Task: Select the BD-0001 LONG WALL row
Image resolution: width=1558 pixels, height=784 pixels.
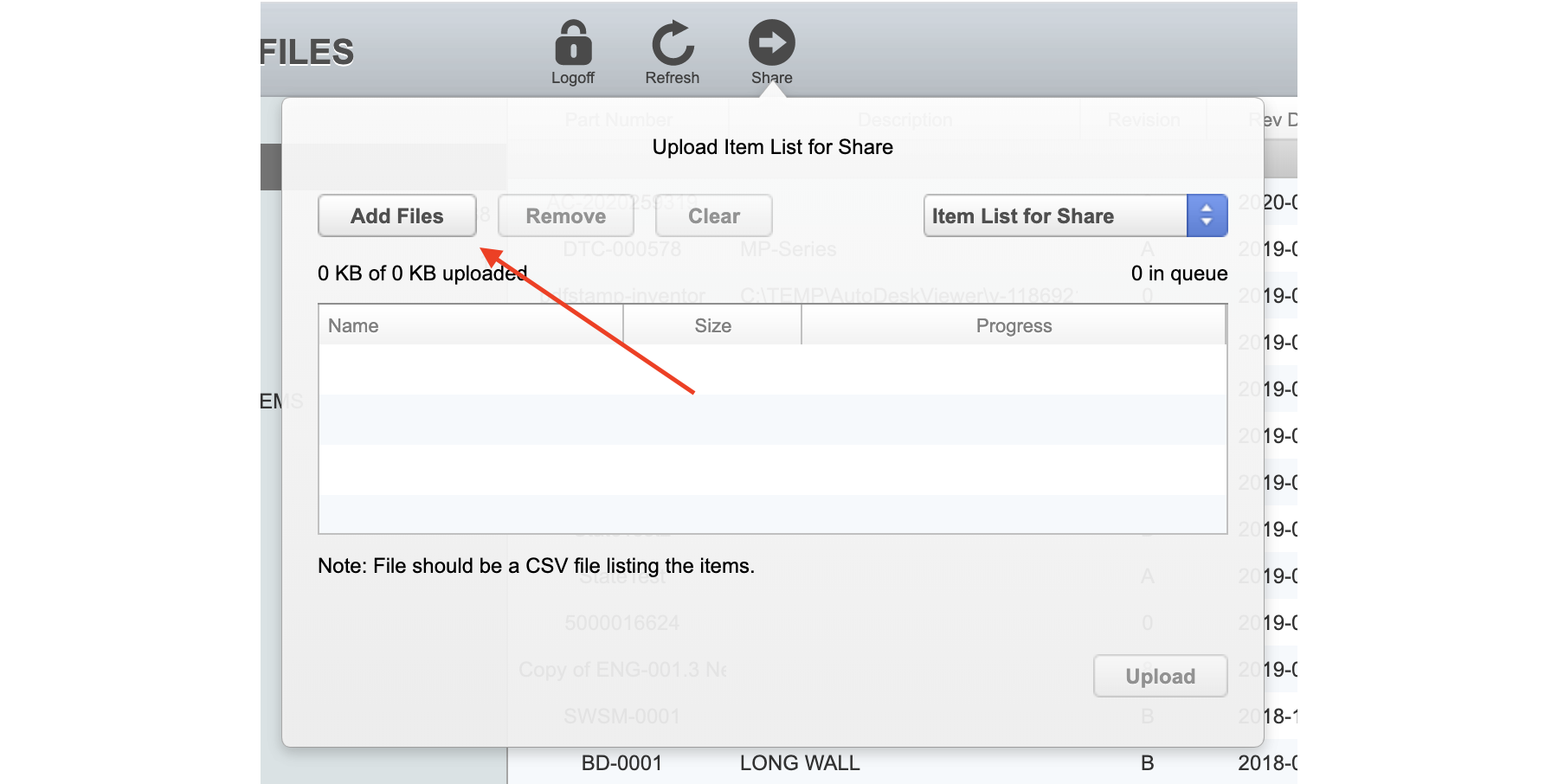Action: pyautogui.click(x=902, y=762)
